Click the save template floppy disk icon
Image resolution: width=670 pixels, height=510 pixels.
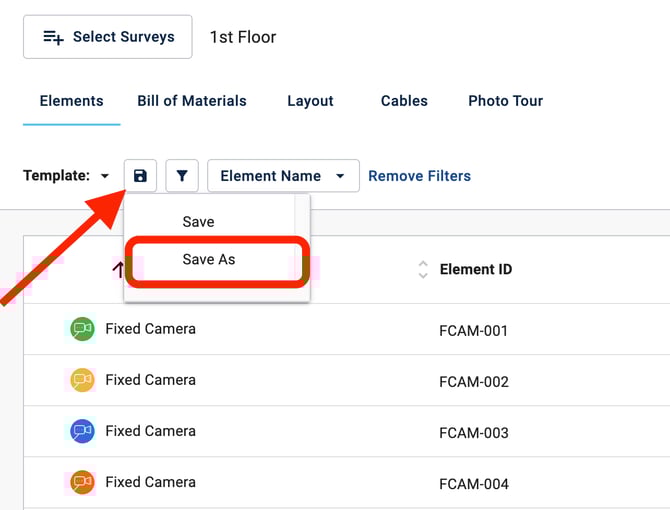click(140, 176)
